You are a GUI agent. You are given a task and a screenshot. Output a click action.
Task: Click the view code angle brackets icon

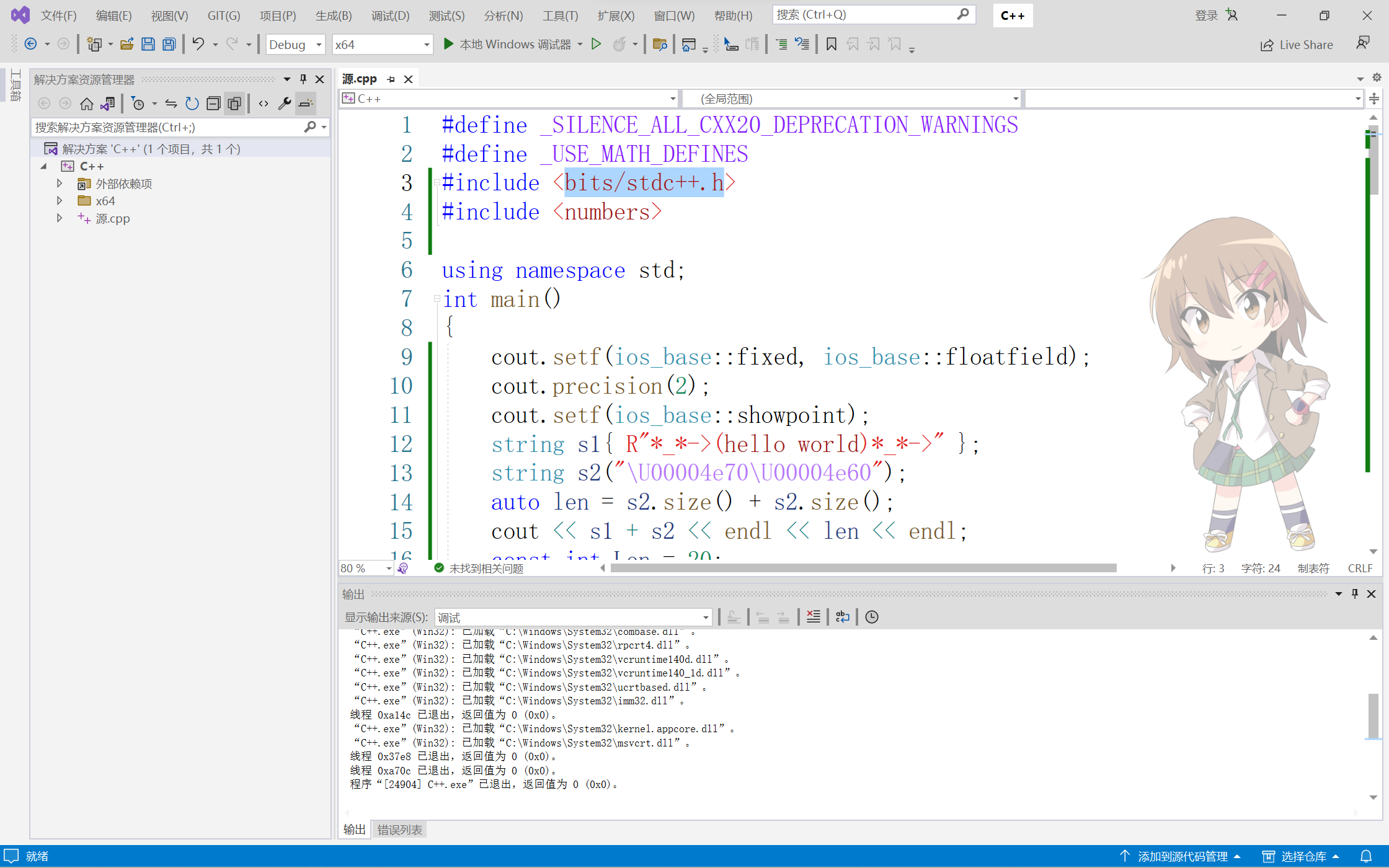click(264, 104)
